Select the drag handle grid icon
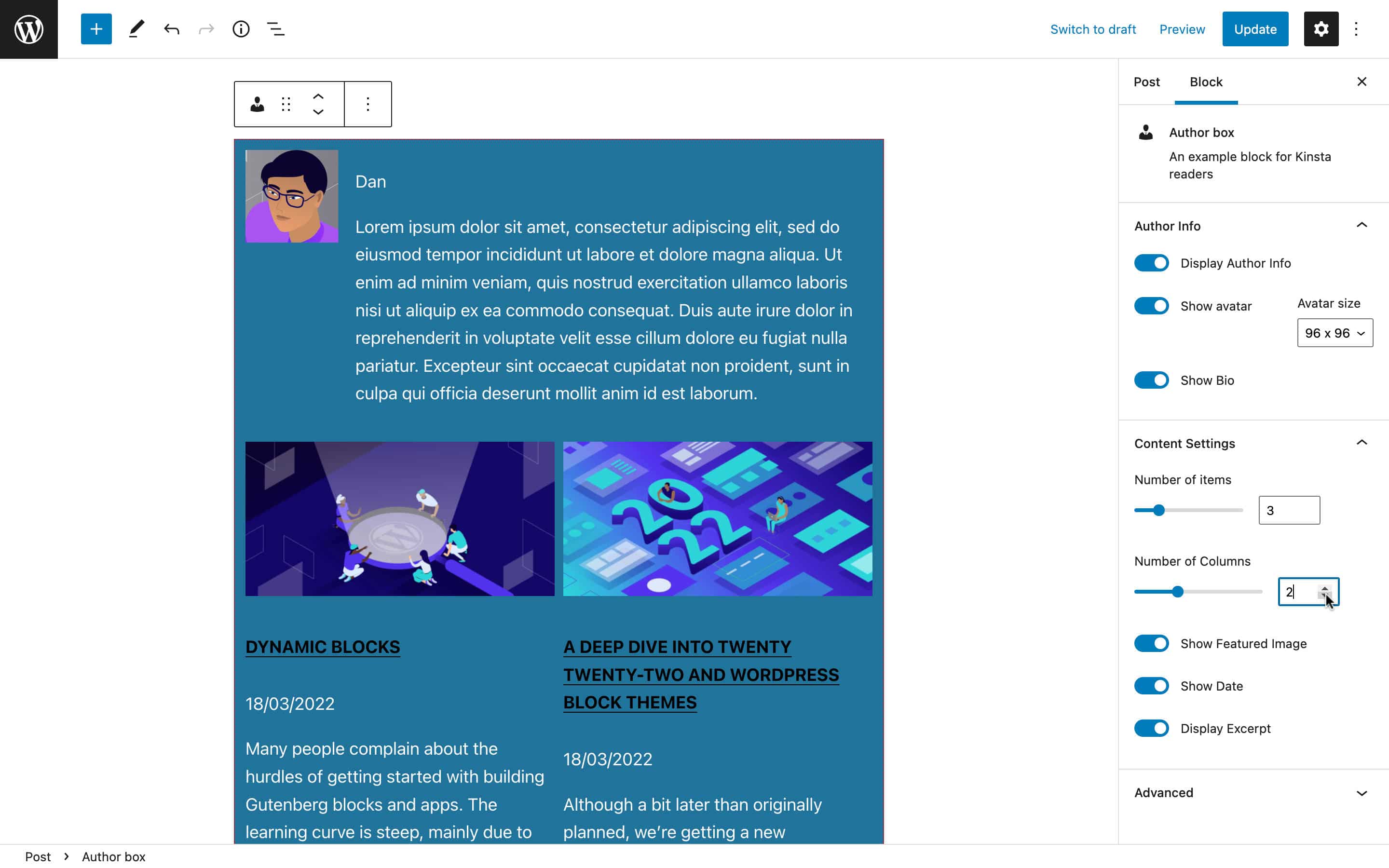Screen dimensions: 1389x868 pos(285,103)
